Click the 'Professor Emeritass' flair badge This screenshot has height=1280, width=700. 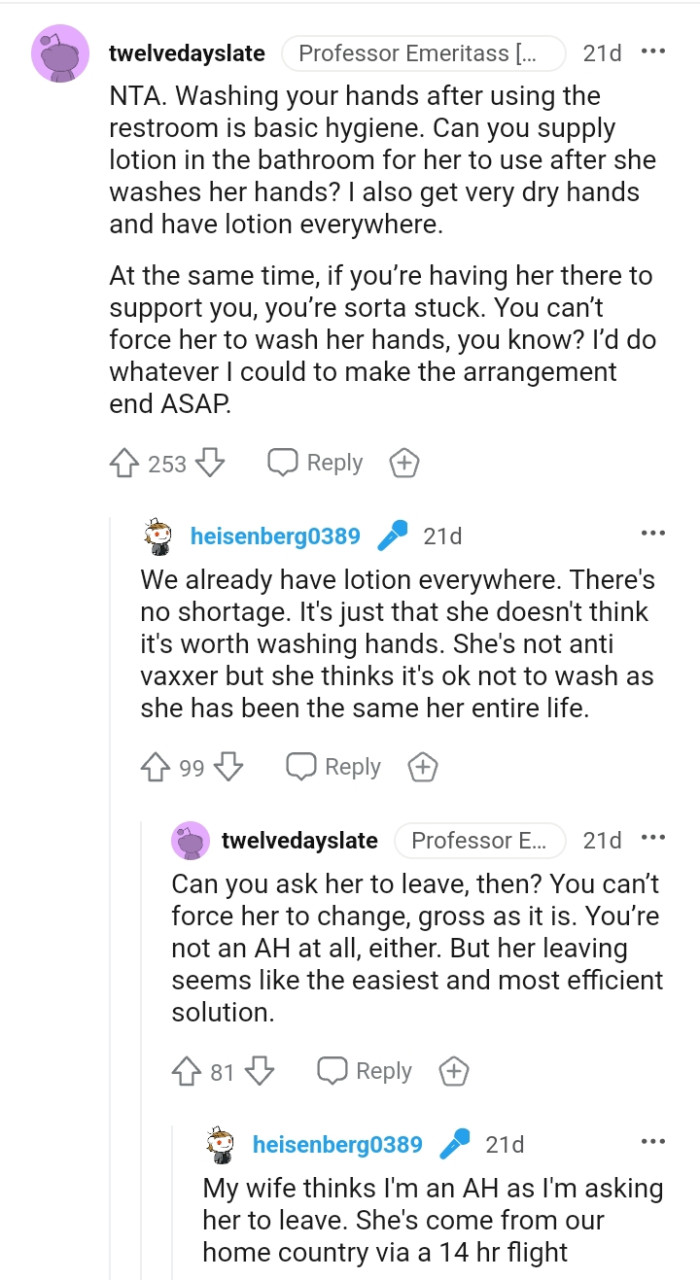click(423, 53)
